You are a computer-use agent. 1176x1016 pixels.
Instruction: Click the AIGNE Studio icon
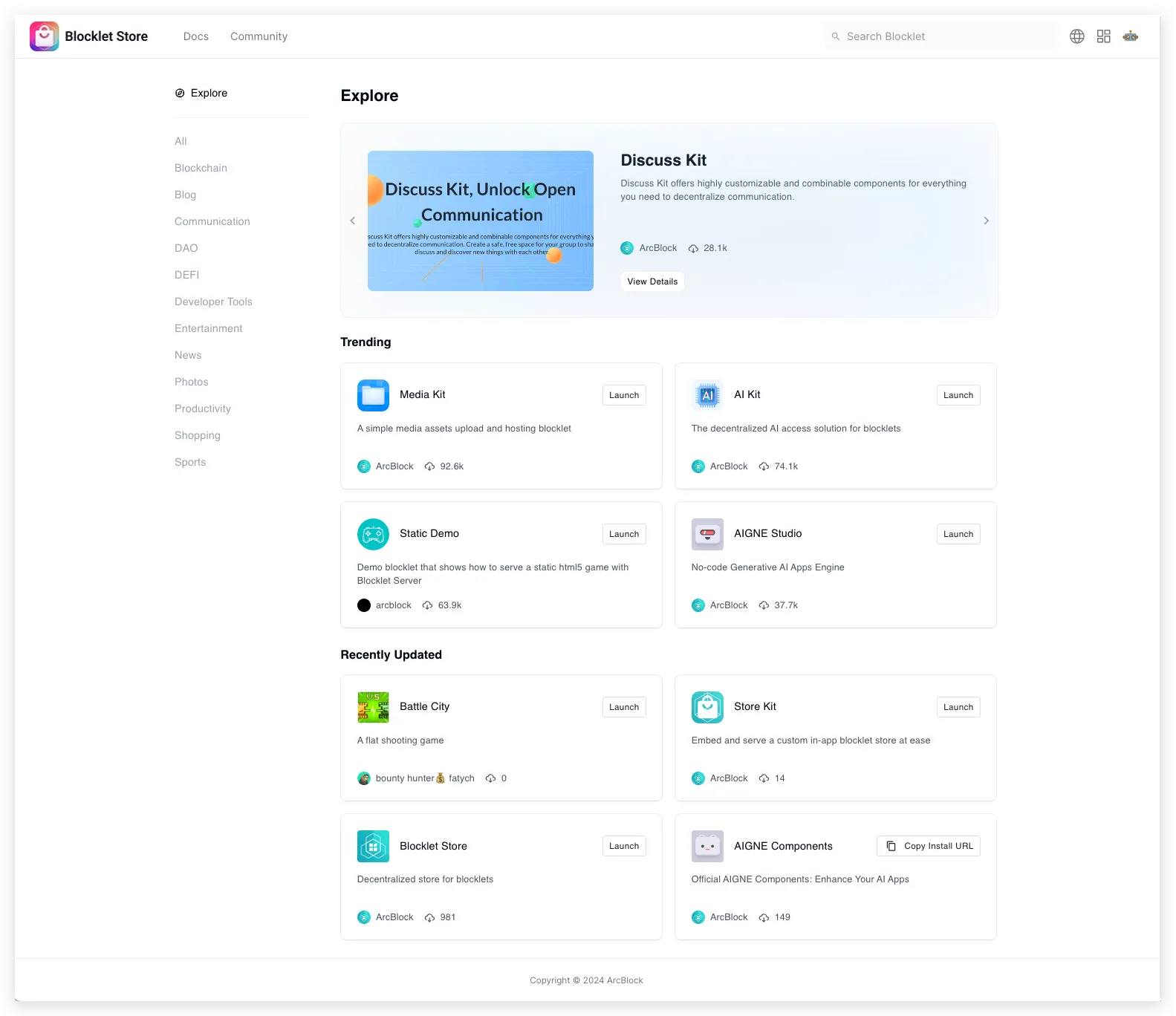[x=707, y=534]
